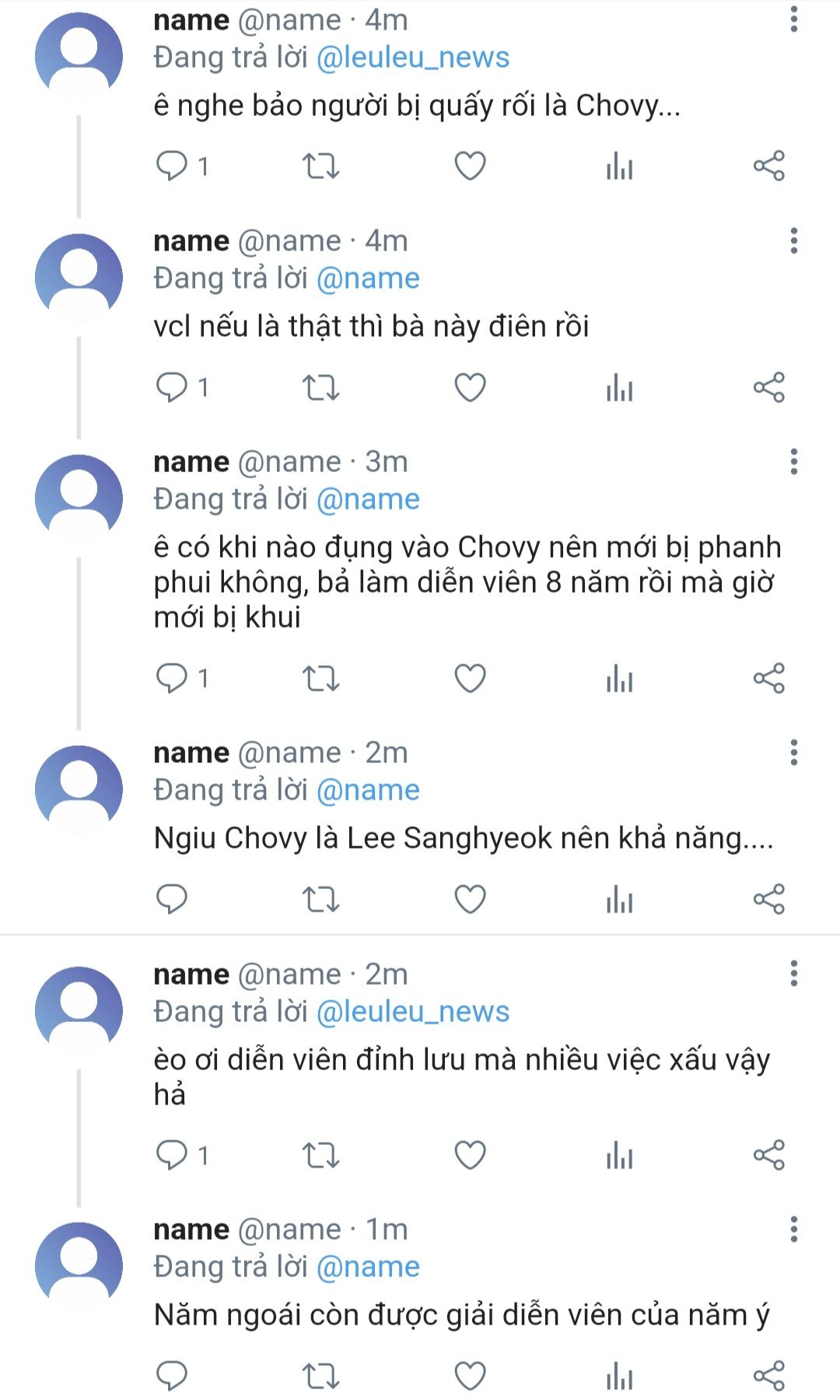
Task: Open more options on the 1m tweet
Action: (793, 1229)
